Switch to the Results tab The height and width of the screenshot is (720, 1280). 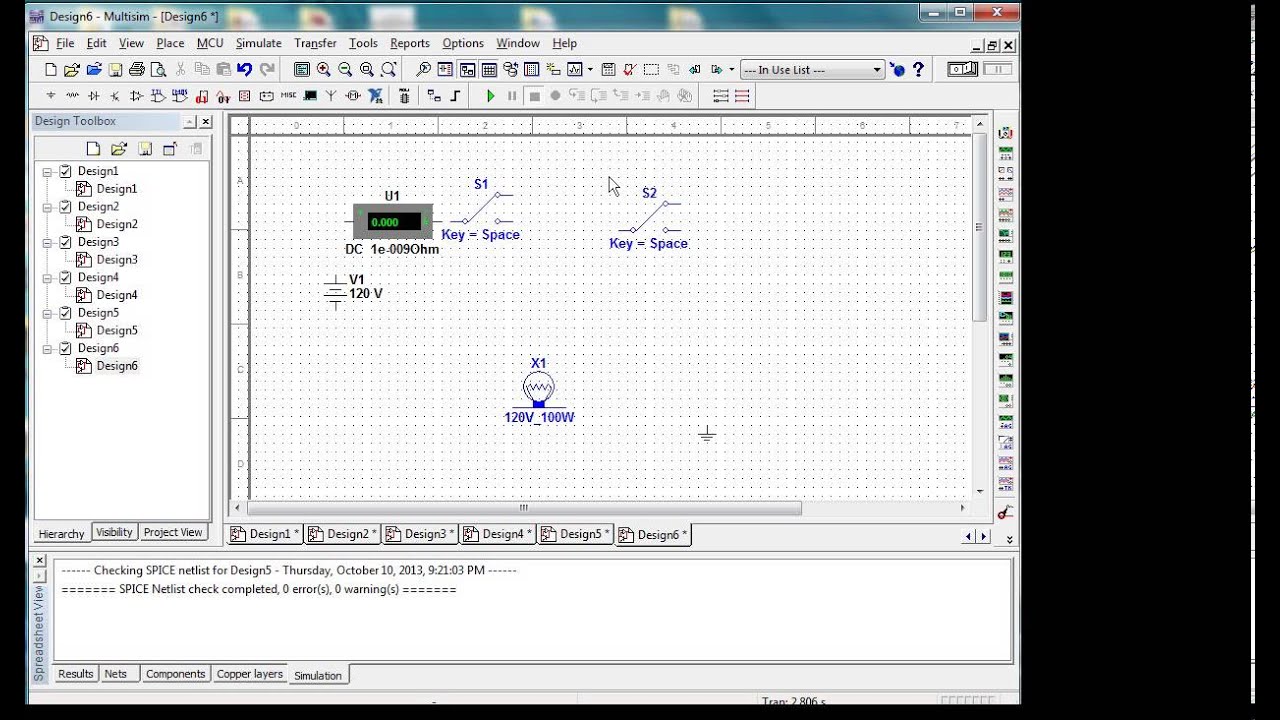tap(75, 674)
